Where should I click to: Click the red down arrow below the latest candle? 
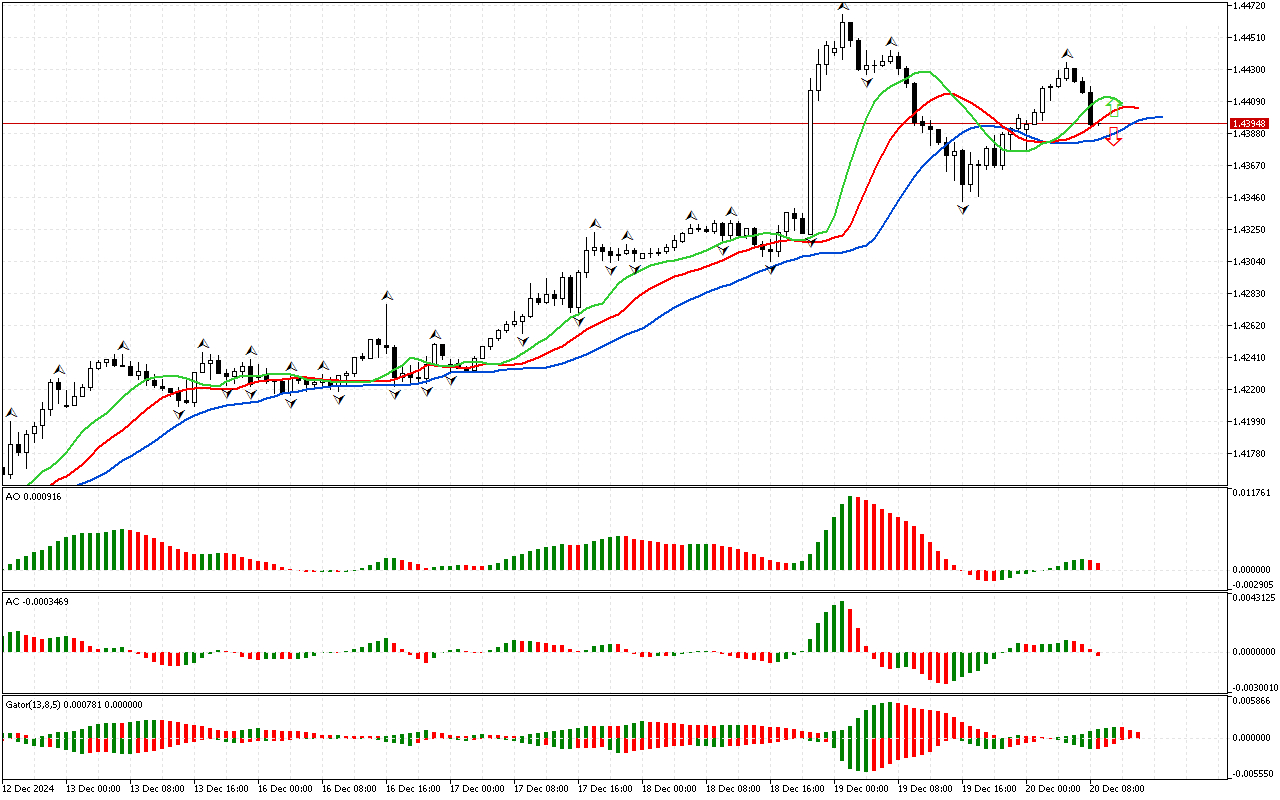click(x=1114, y=137)
